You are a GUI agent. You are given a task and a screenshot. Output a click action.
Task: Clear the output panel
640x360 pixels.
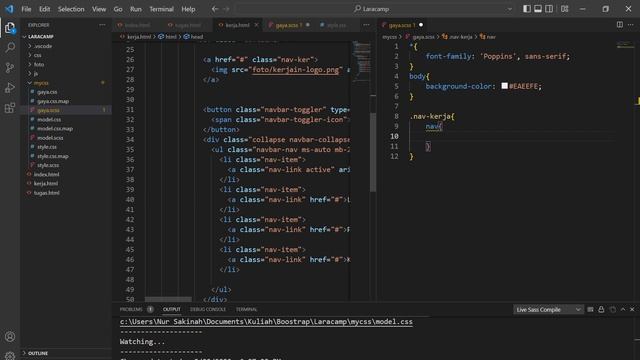point(590,309)
